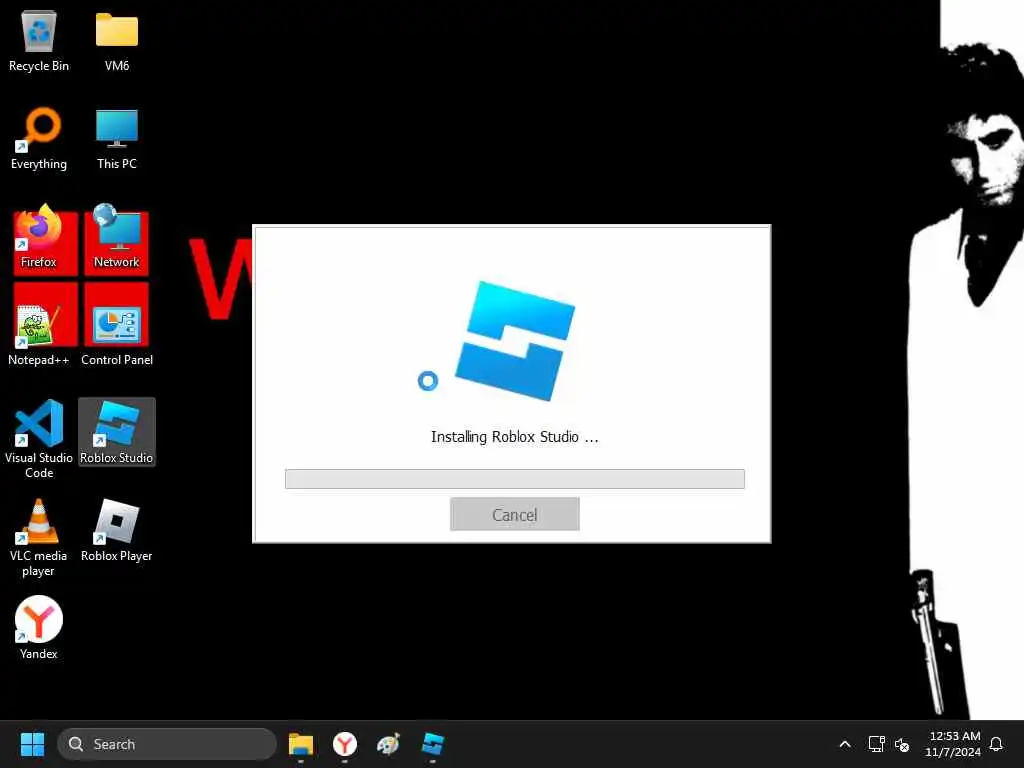This screenshot has width=1024, height=768.
Task: Select the VM6 folder icon
Action: [117, 40]
